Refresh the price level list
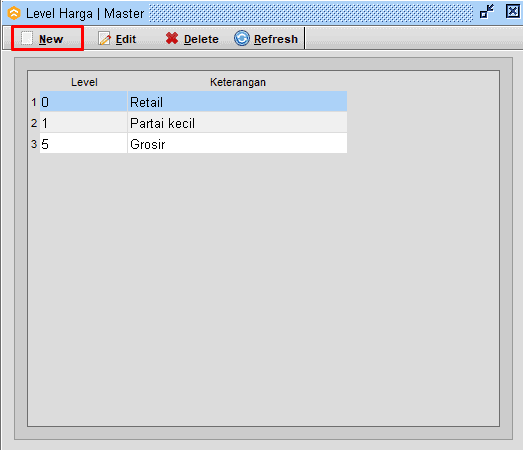This screenshot has height=450, width=523. click(266, 39)
